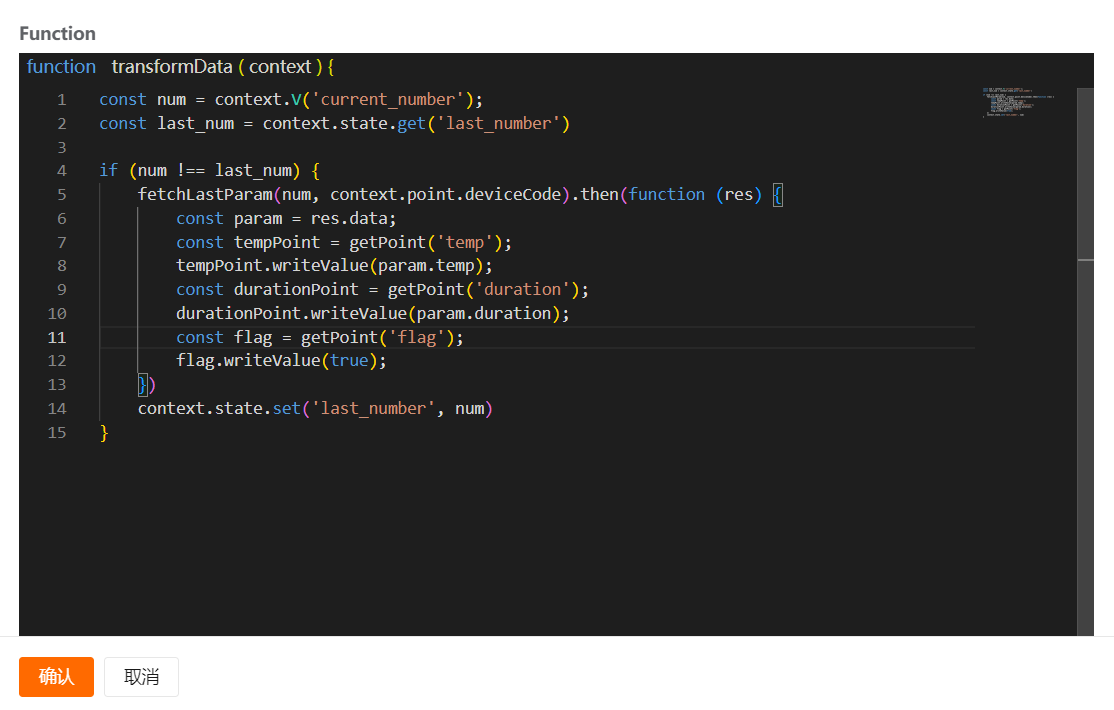The height and width of the screenshot is (710, 1114).
Task: Click the code minimap preview
Action: [1017, 102]
